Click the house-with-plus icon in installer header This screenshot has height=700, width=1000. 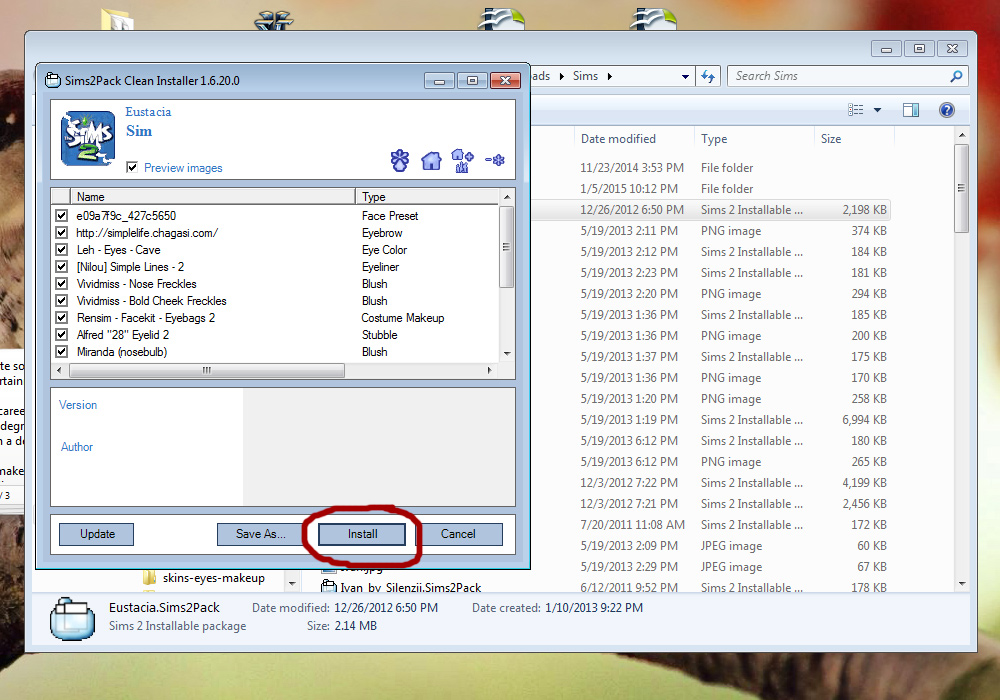tap(462, 161)
